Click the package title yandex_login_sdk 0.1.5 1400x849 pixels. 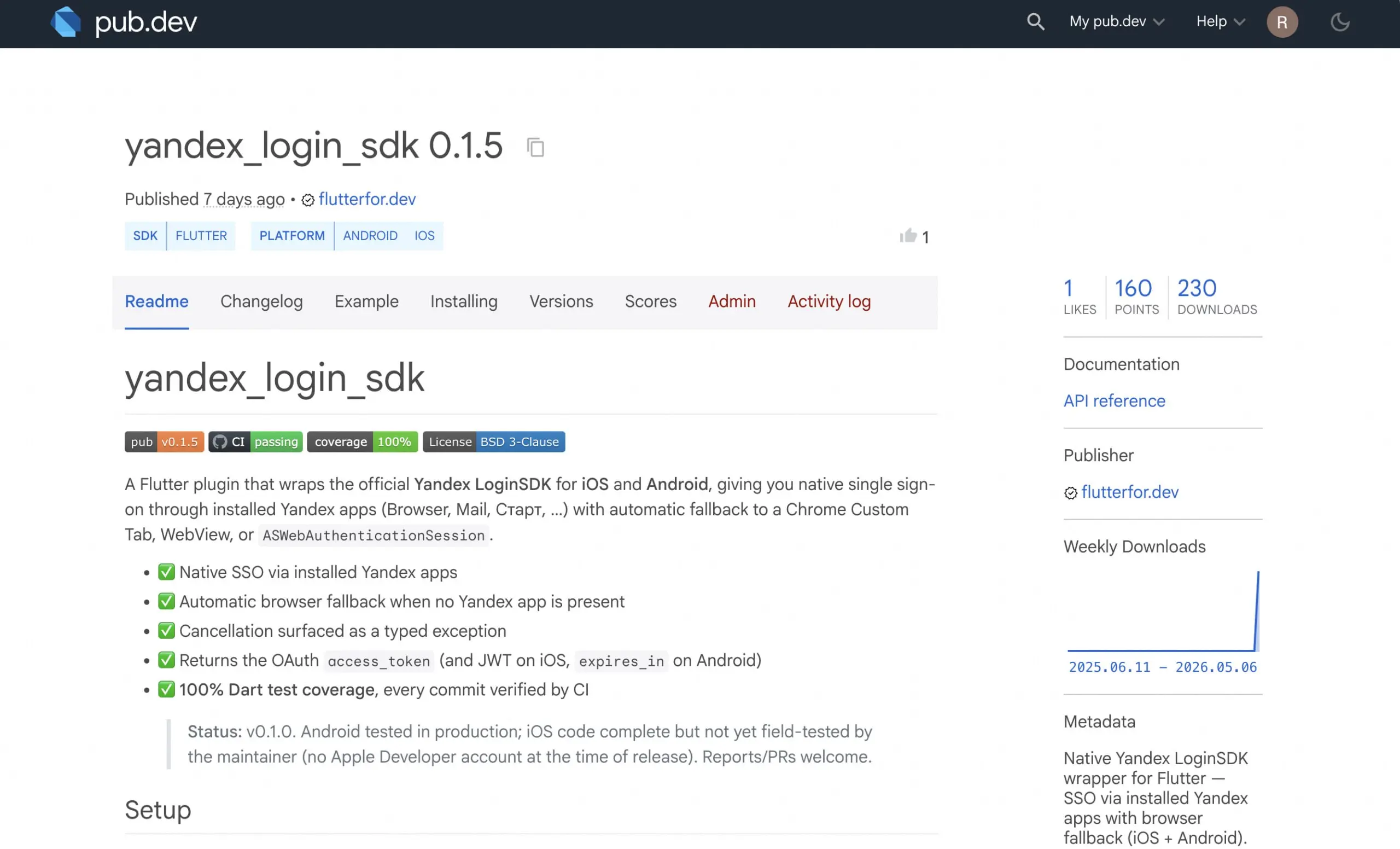(314, 146)
